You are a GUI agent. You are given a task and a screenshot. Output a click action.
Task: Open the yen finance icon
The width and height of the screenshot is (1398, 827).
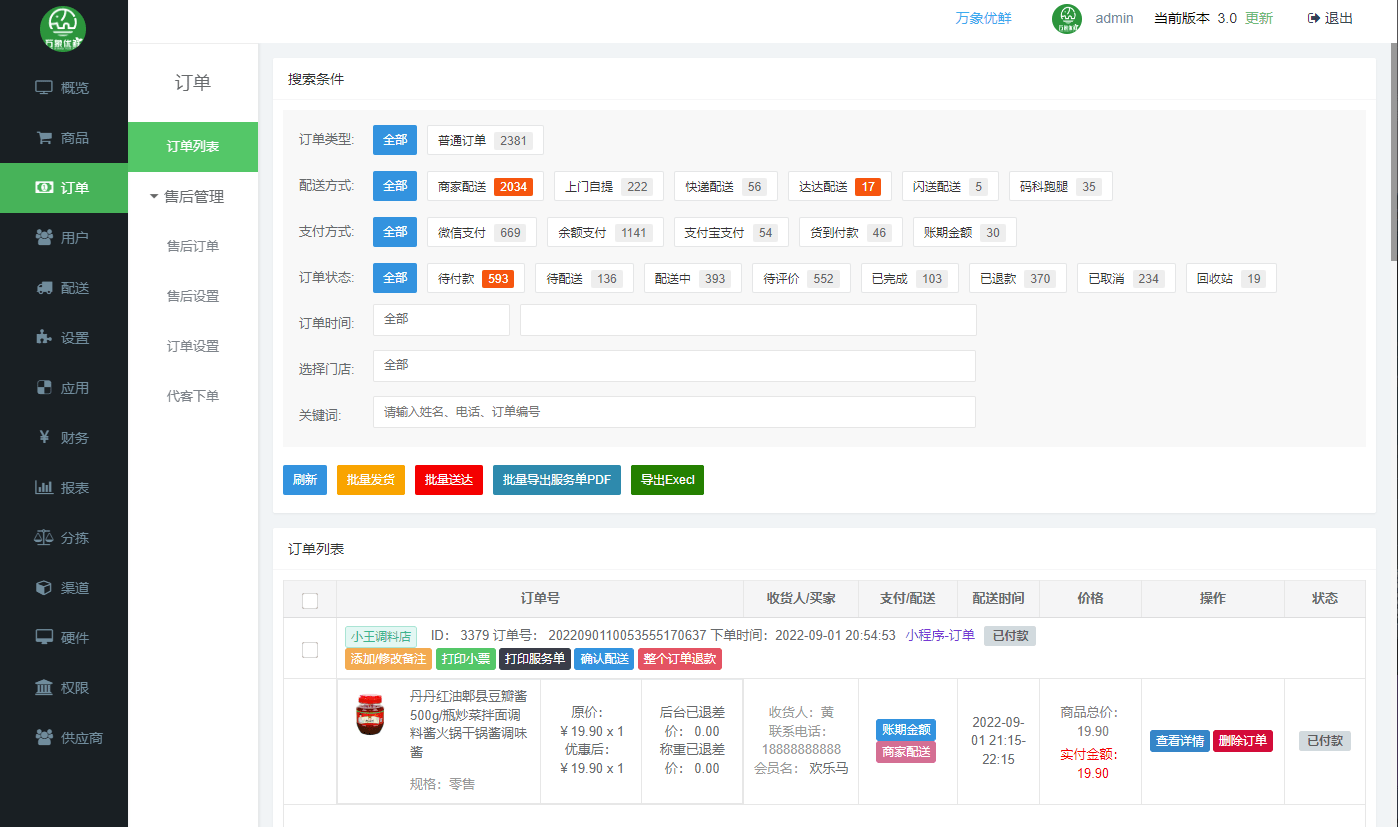(x=44, y=437)
